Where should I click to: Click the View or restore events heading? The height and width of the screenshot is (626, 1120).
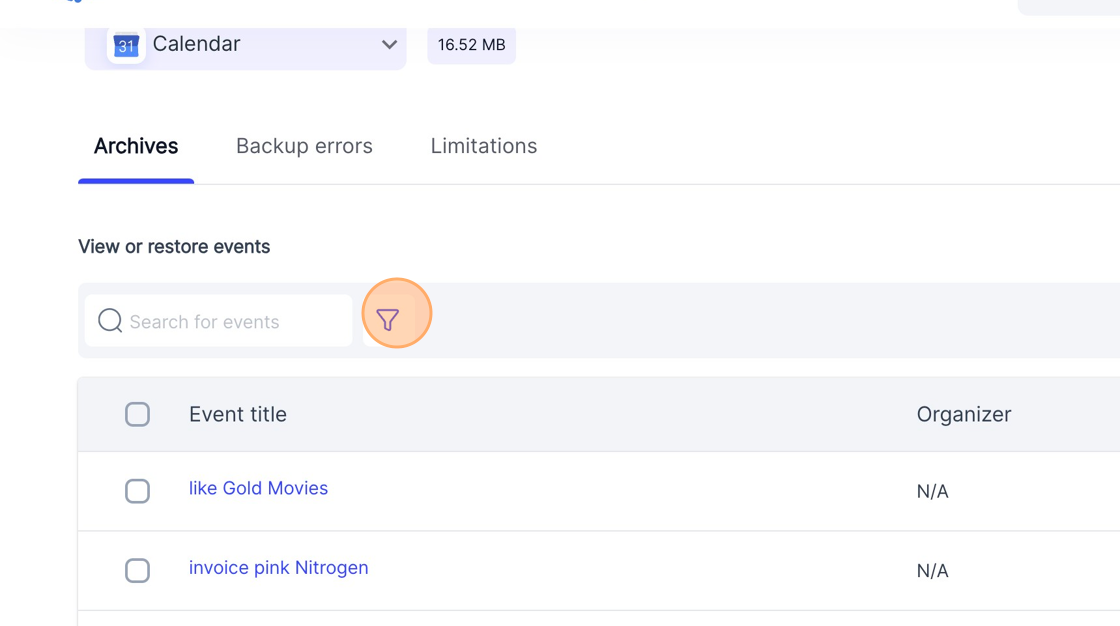[174, 246]
